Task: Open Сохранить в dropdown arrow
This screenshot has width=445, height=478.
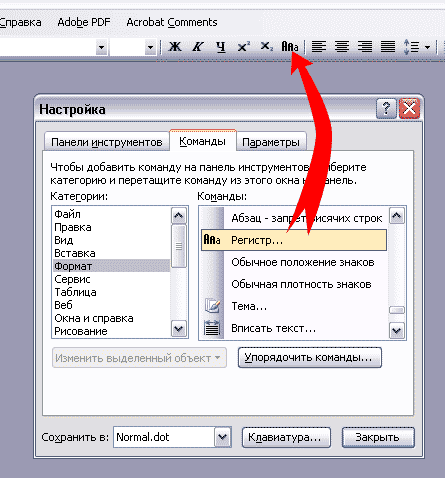Action: coord(223,437)
